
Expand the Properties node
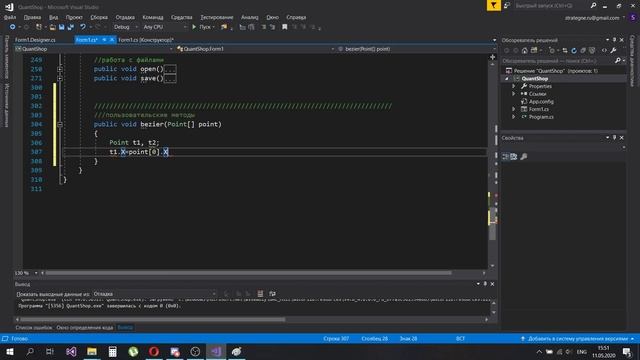click(x=514, y=86)
